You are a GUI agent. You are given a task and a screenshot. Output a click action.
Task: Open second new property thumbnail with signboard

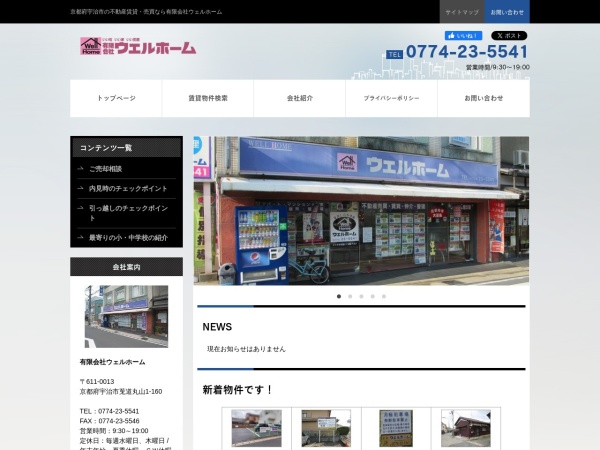pos(326,428)
